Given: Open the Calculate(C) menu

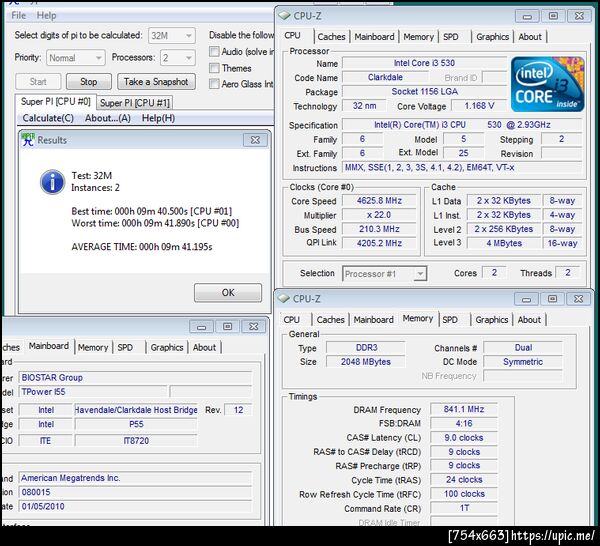Looking at the screenshot, I should (48, 118).
